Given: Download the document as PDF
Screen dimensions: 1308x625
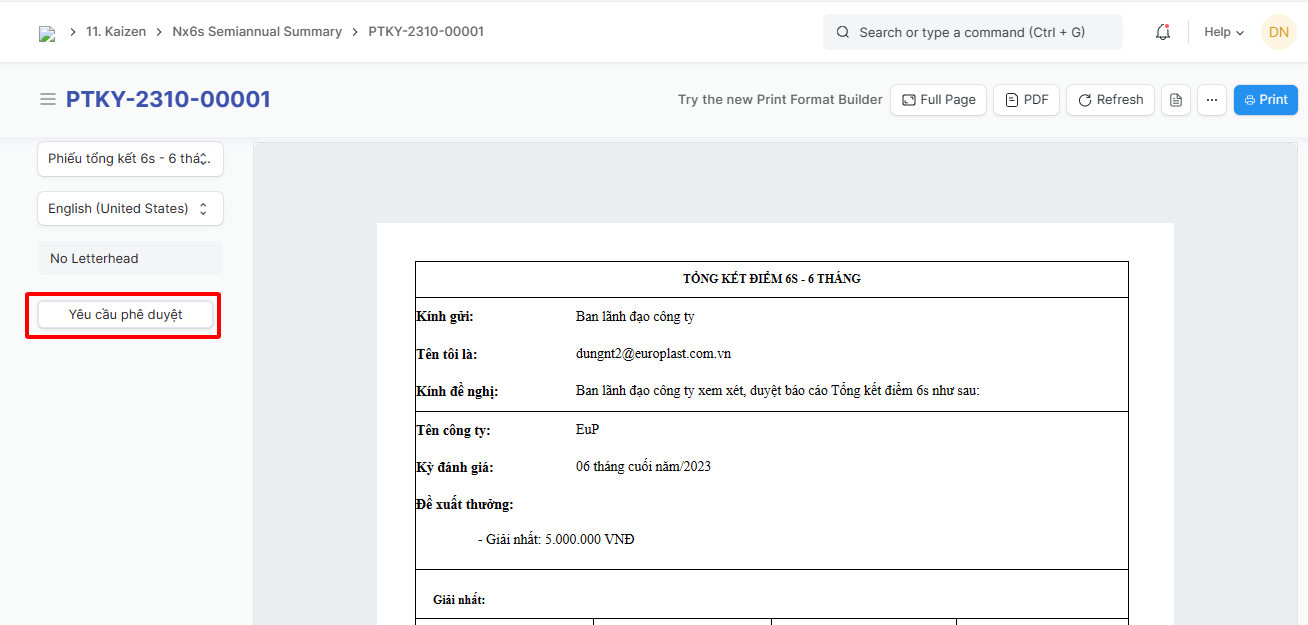Looking at the screenshot, I should click(1026, 100).
